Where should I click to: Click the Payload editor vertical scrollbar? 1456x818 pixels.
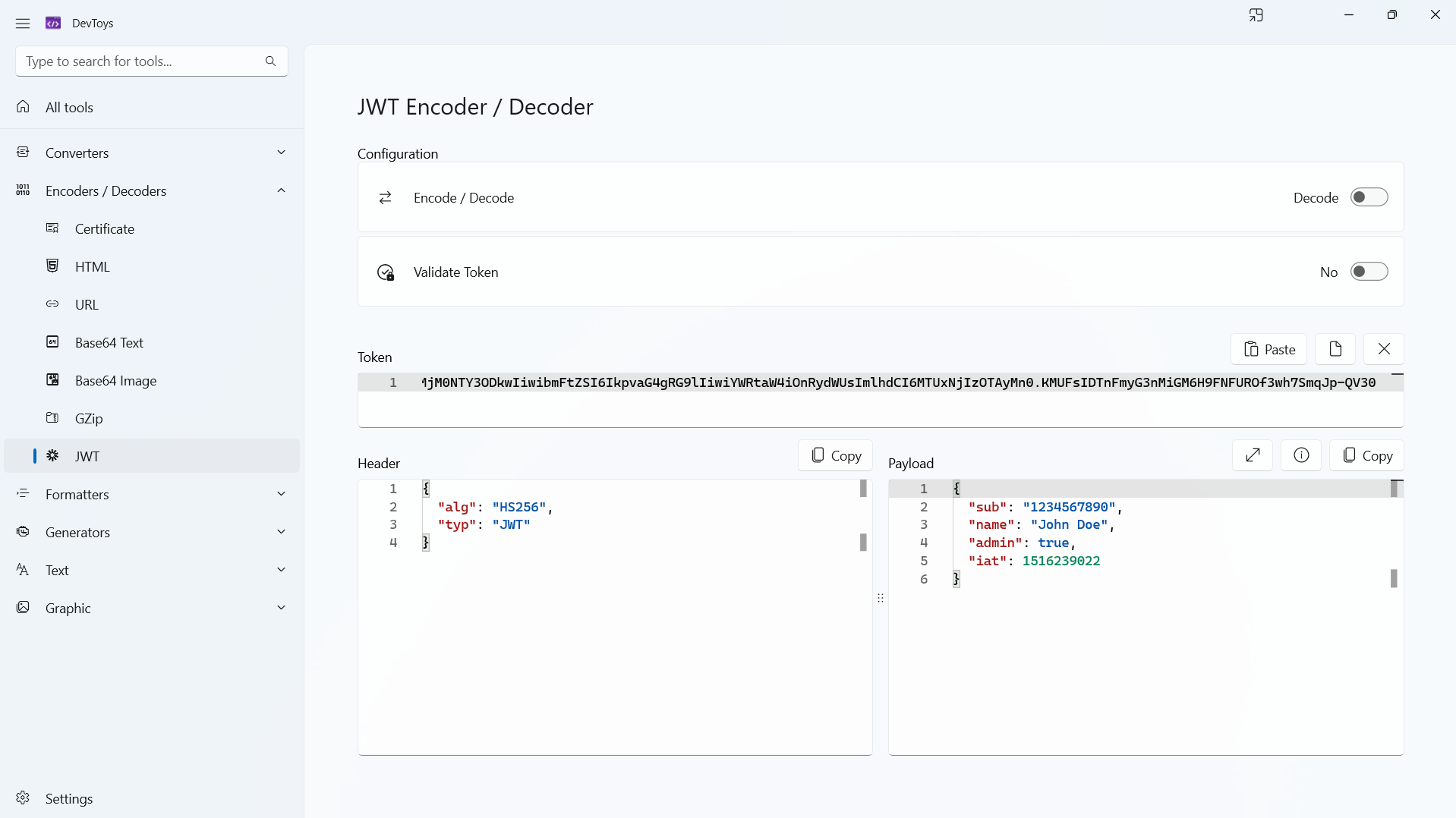coord(1395,533)
